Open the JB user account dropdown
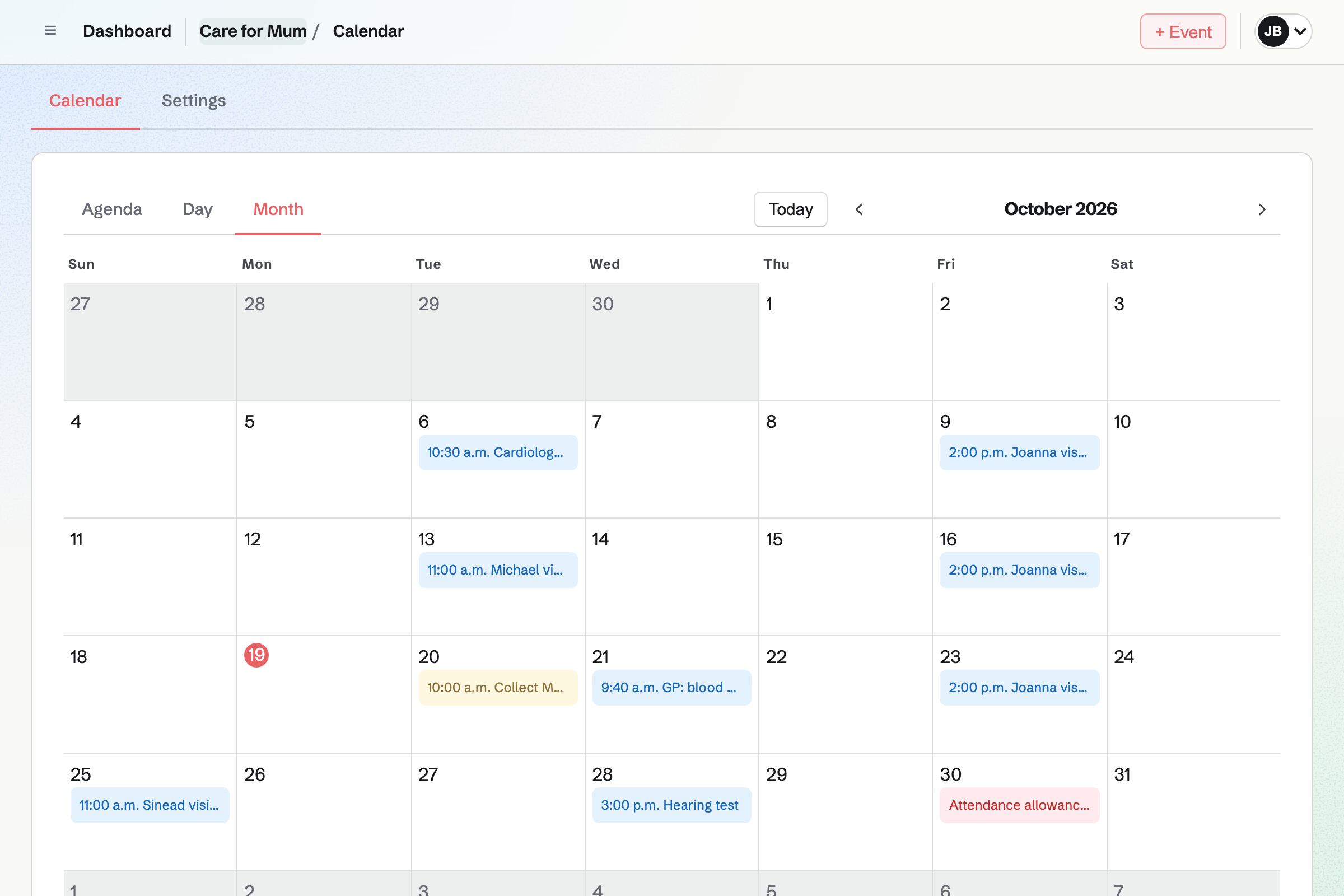The width and height of the screenshot is (1344, 896). point(1283,31)
